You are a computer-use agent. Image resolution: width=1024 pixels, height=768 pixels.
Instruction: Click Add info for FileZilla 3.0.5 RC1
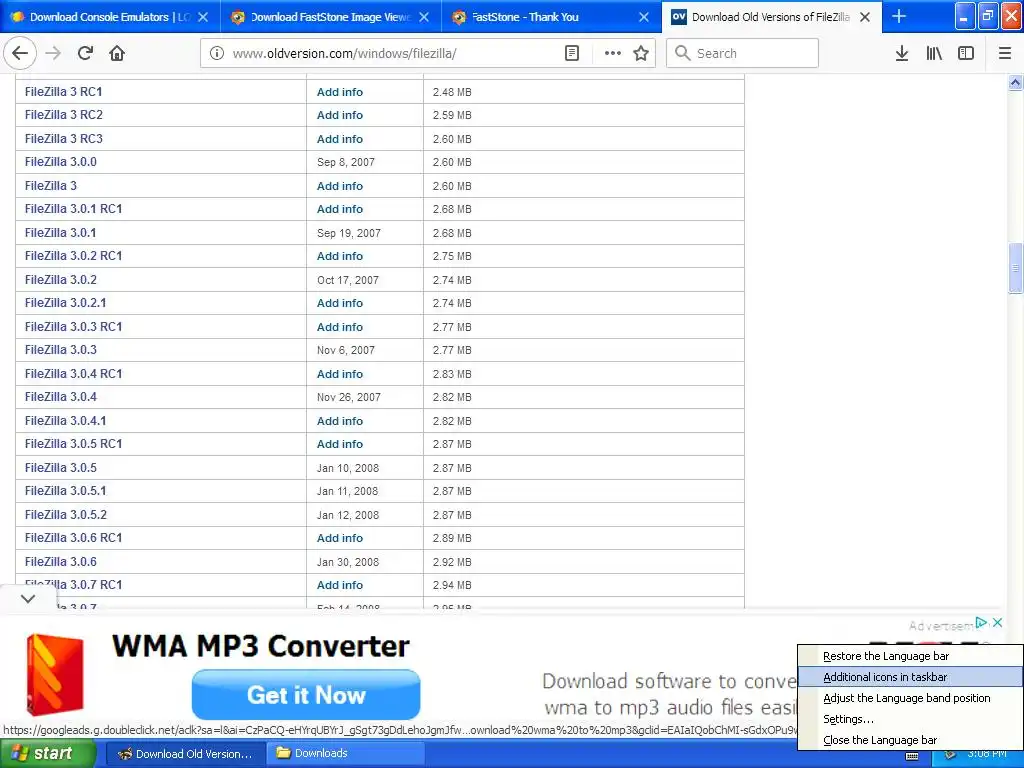tap(340, 444)
